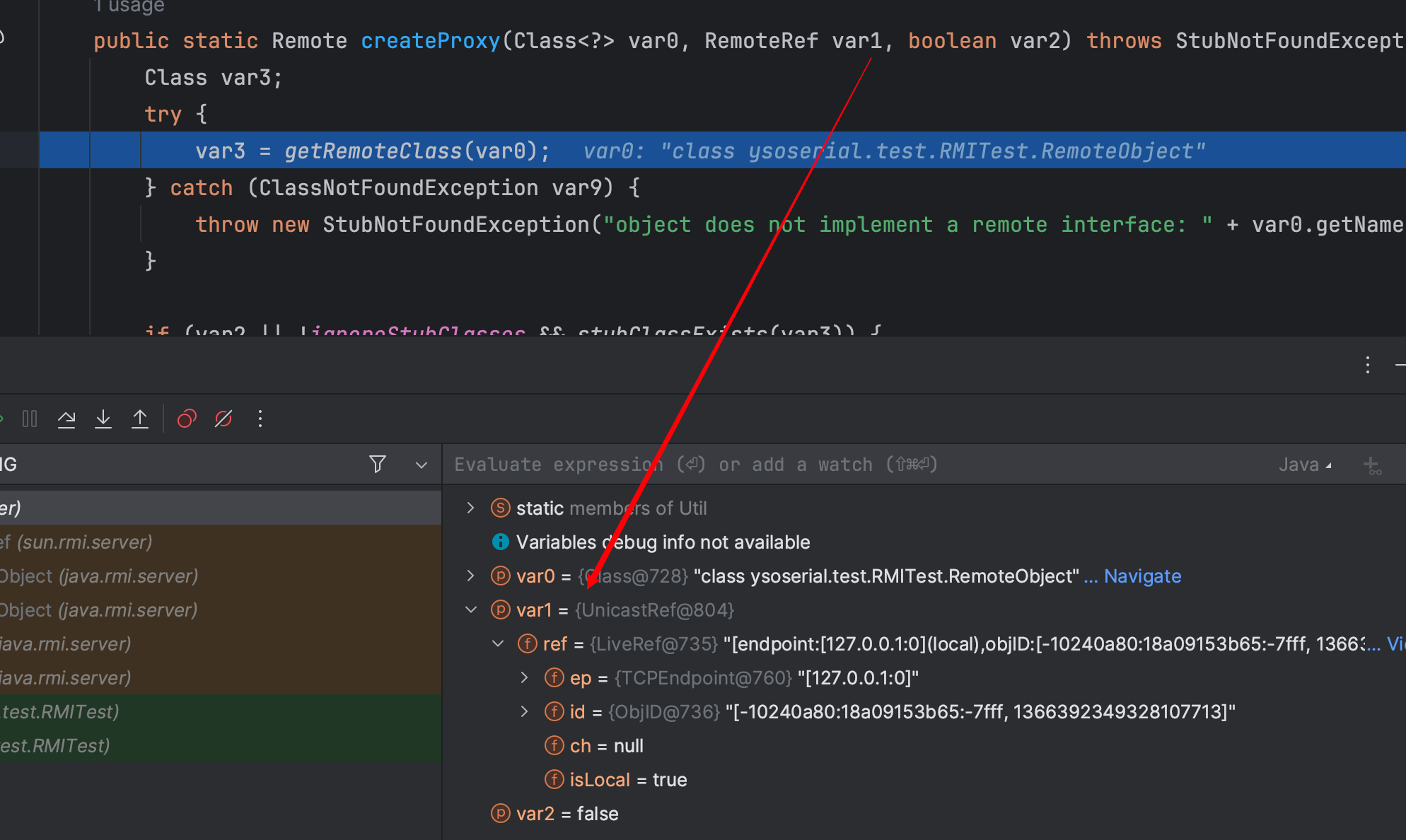Click the ch field icon
Viewport: 1406px width, 840px height.
(x=554, y=745)
